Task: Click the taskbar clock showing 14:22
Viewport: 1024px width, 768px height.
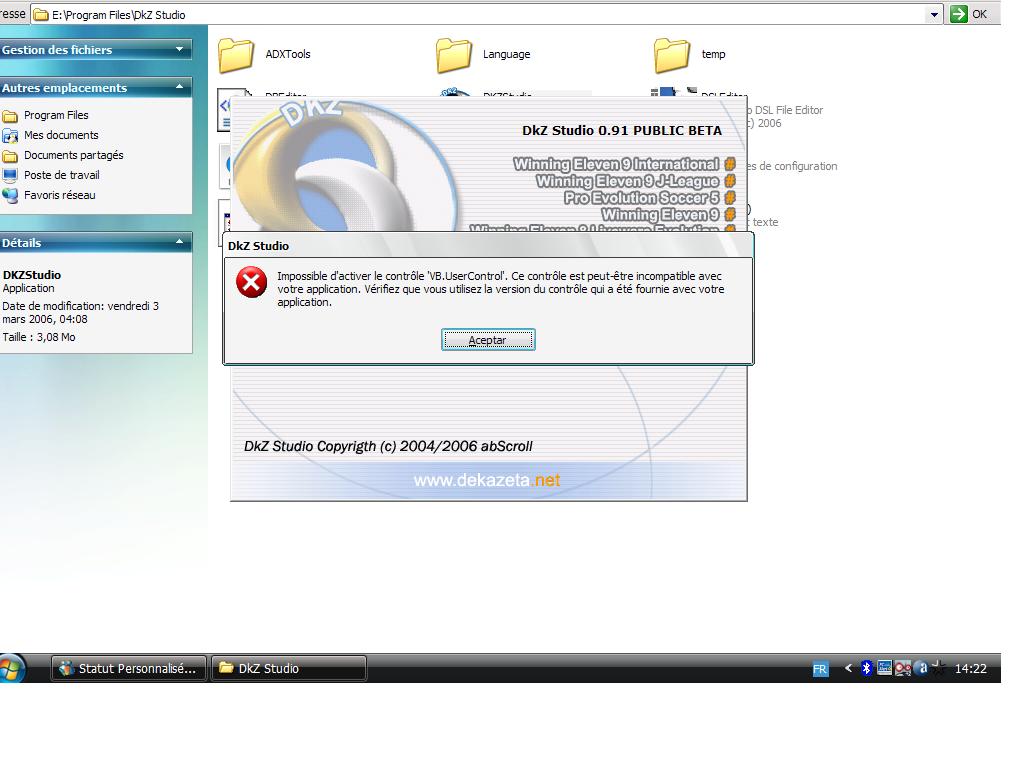Action: pos(970,668)
